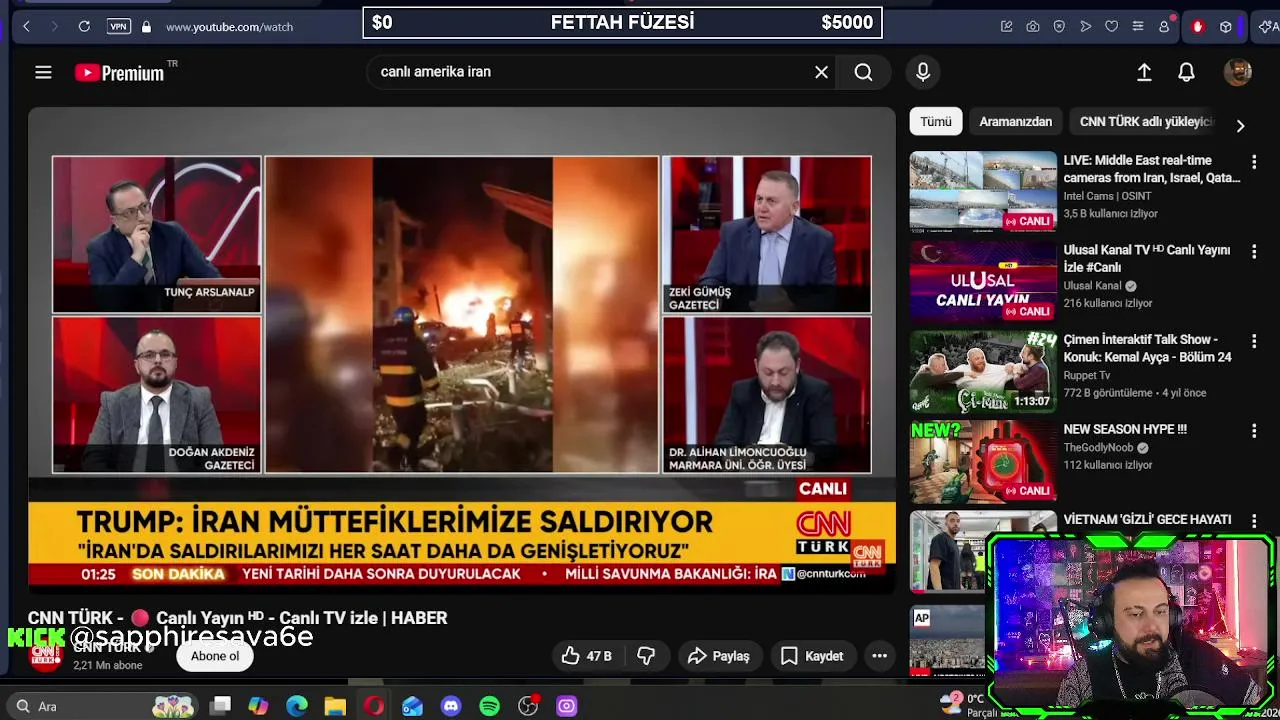The height and width of the screenshot is (720, 1280).
Task: Open Discord from the taskbar
Action: (451, 706)
